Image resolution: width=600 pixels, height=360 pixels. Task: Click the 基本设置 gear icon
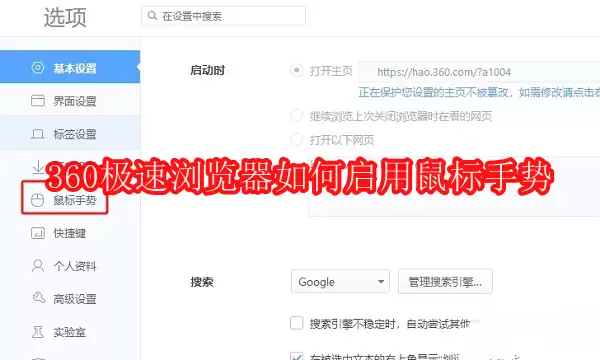click(38, 68)
